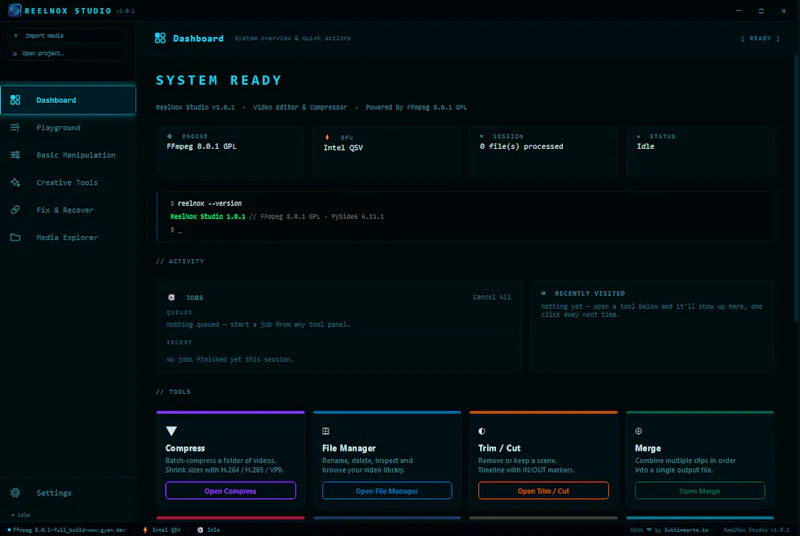Click the File Manager grid icon
Screen dimensions: 800x536
tap(326, 431)
